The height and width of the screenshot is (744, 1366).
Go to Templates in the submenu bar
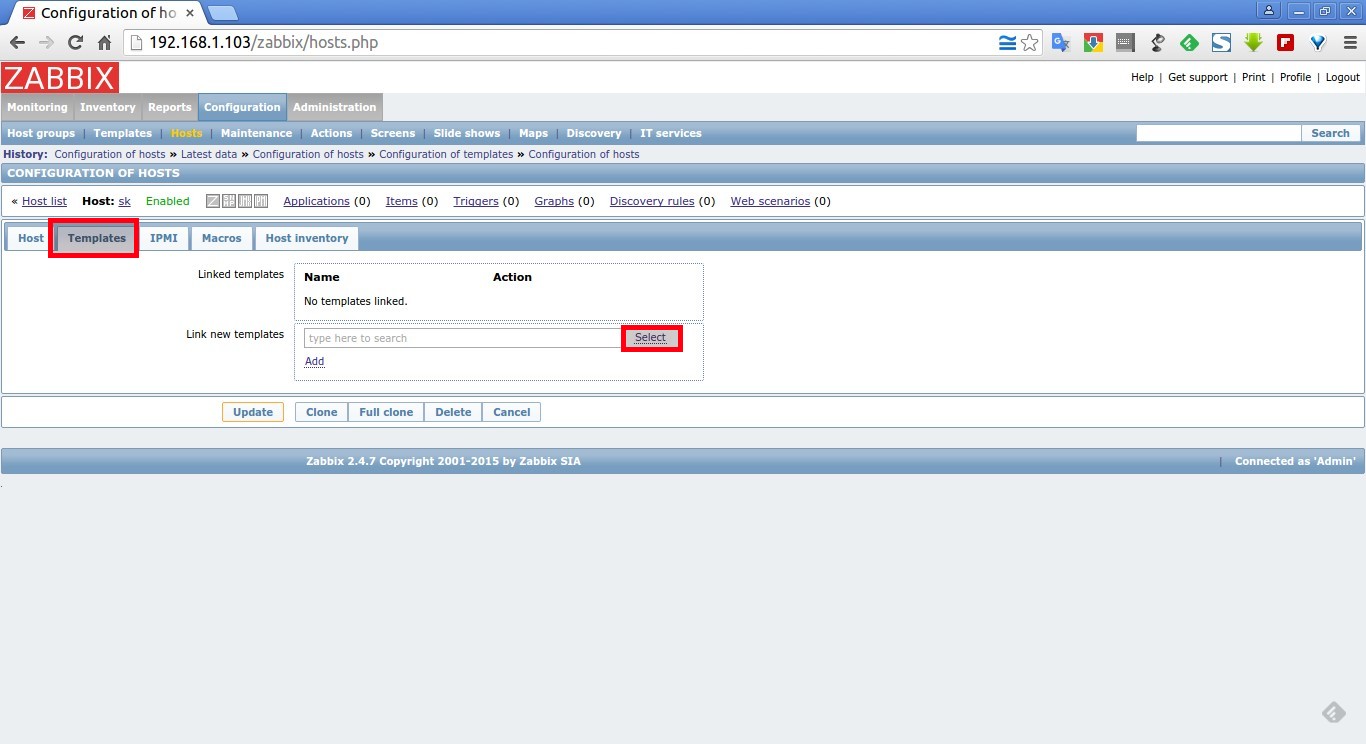point(123,133)
